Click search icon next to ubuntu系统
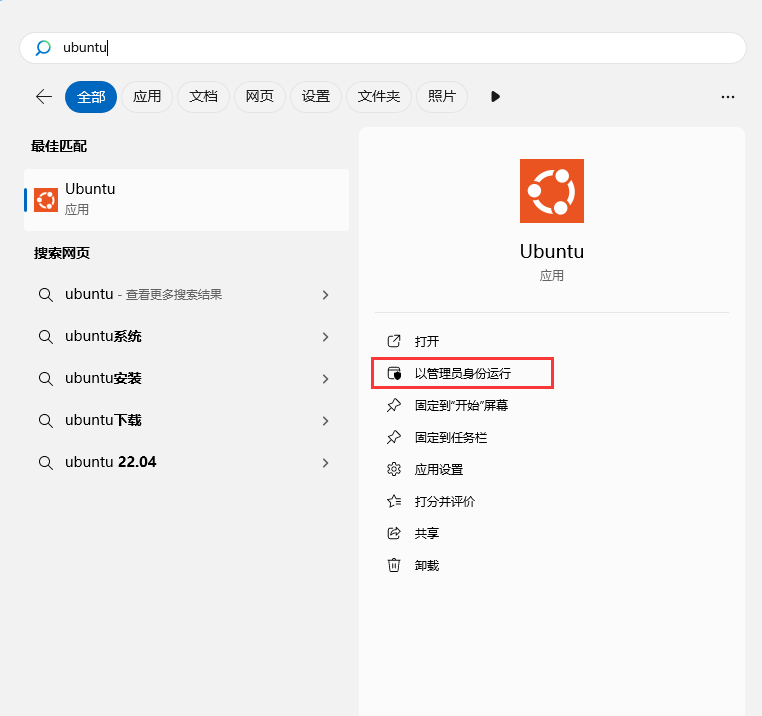The width and height of the screenshot is (762, 716). pyautogui.click(x=46, y=337)
